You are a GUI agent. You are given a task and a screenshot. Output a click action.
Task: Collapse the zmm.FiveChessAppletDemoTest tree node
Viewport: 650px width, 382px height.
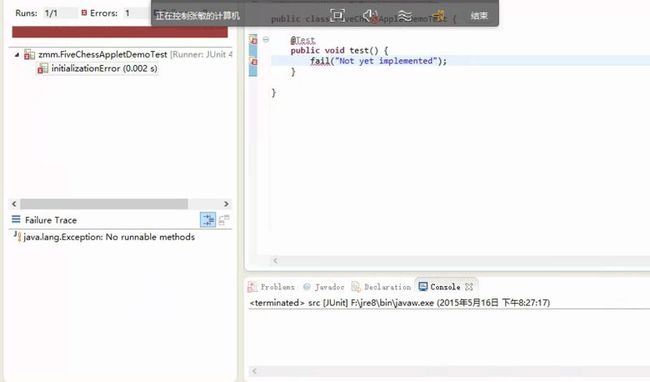[x=17, y=55]
